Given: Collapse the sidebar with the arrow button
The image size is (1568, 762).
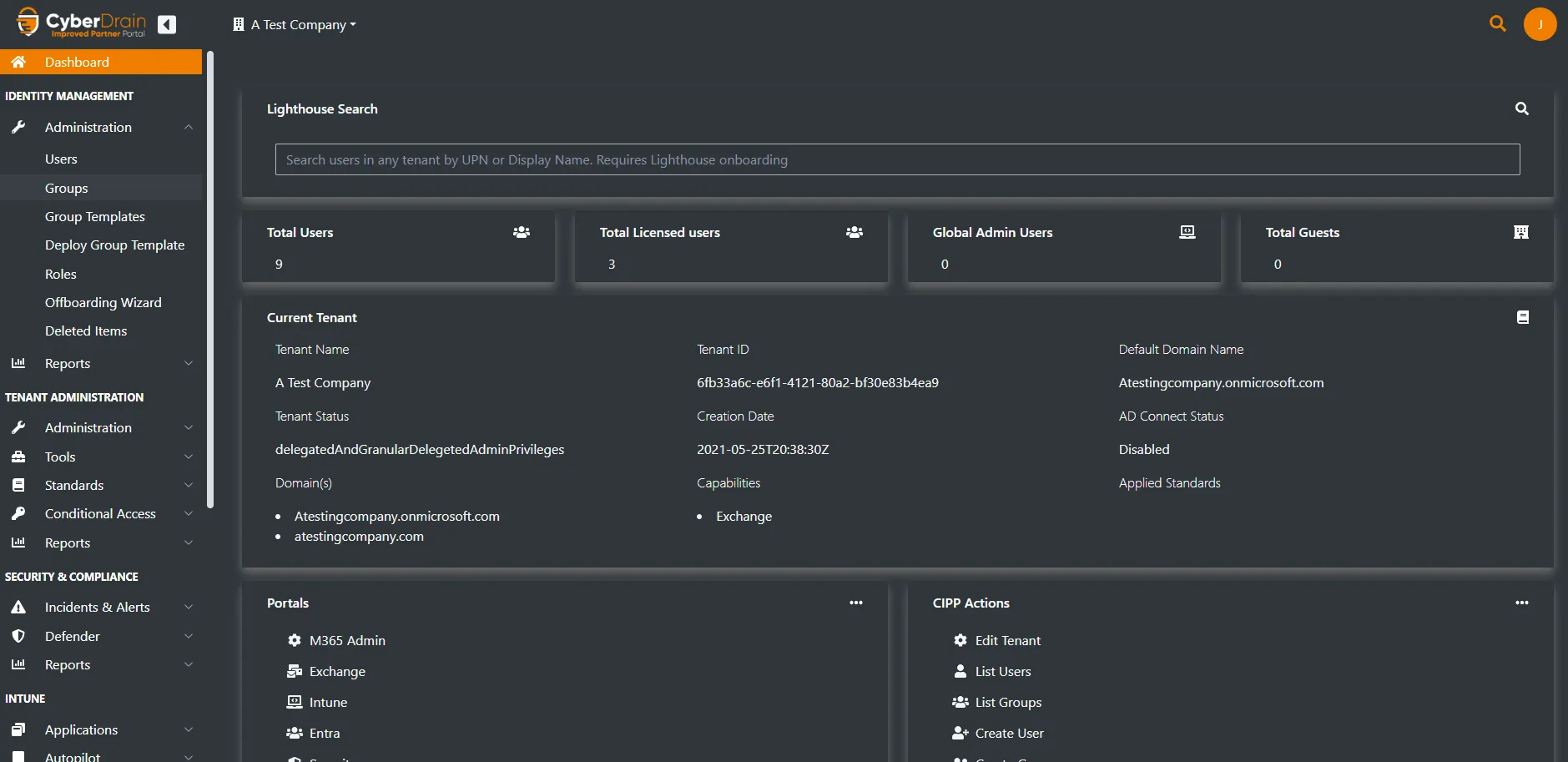Looking at the screenshot, I should click(x=167, y=25).
